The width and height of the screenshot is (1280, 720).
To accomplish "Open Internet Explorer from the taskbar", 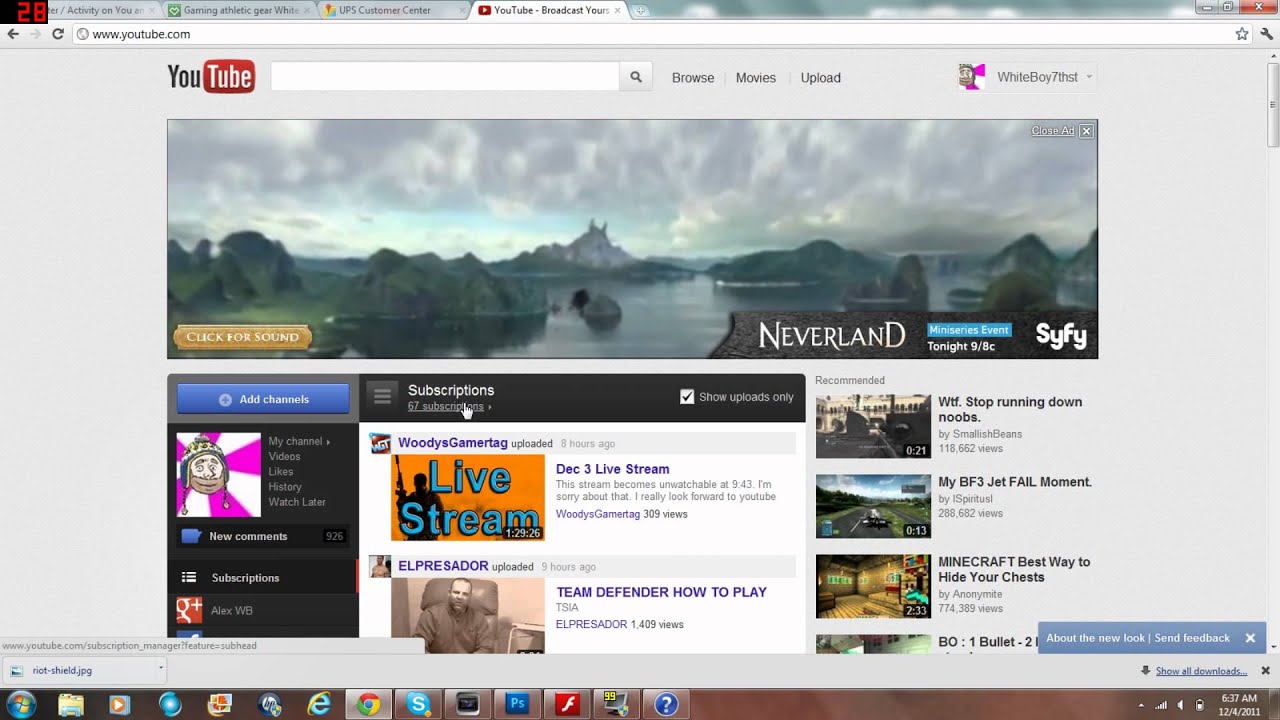I will click(319, 704).
